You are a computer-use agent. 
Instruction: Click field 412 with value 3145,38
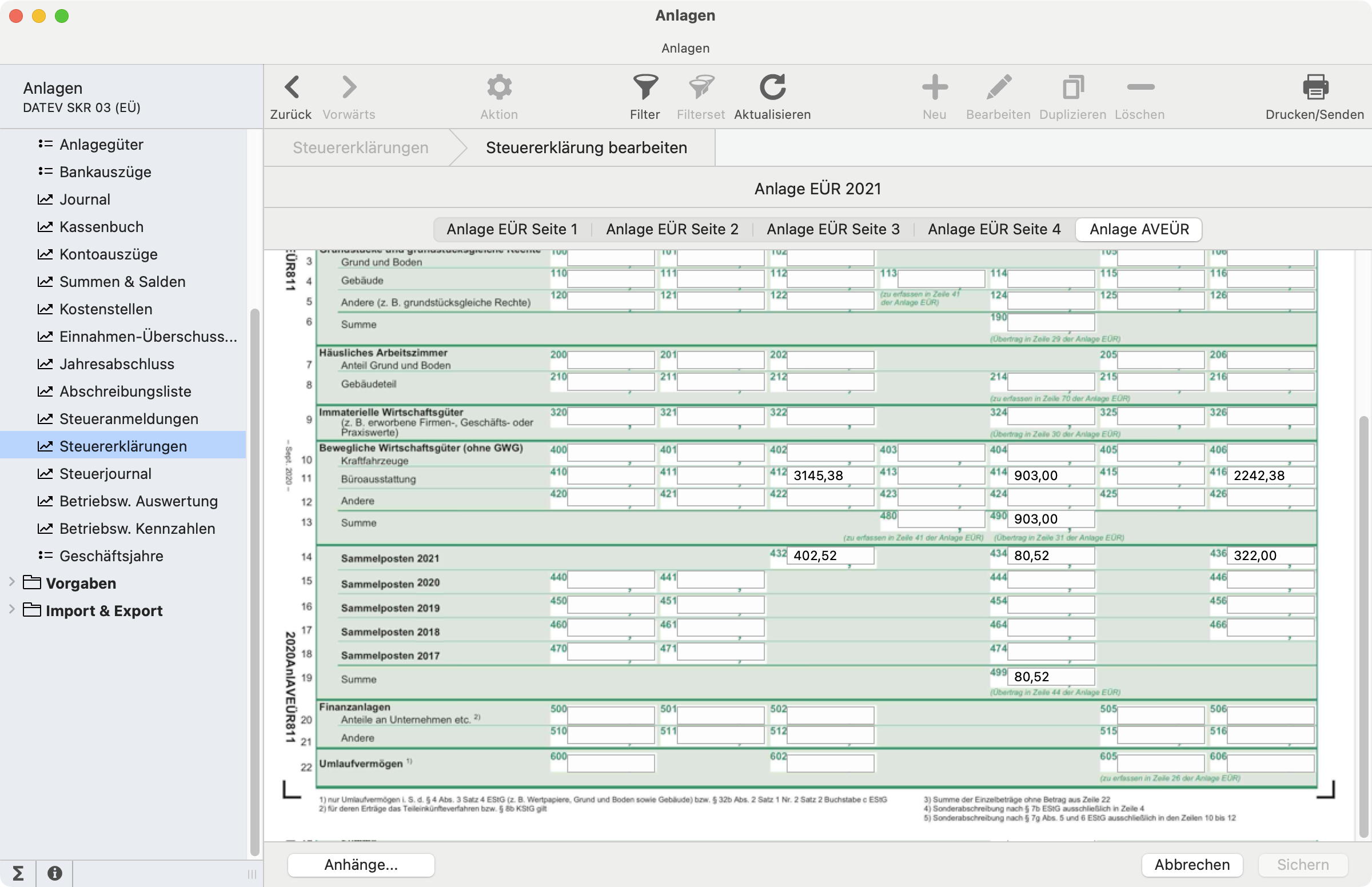coord(831,476)
